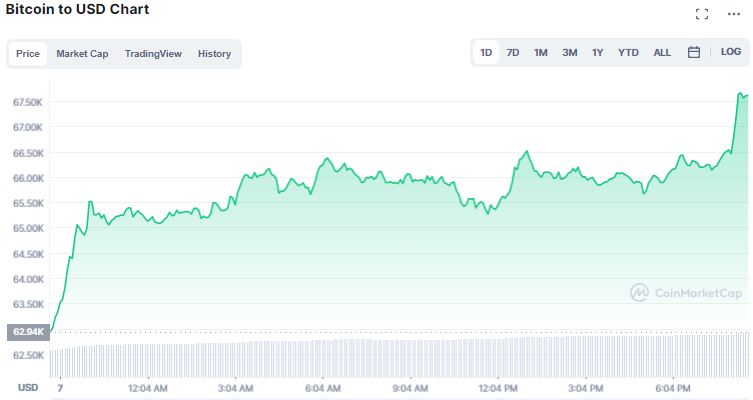Click the 65.50K axis label
Screen dimensions: 753x400
(x=28, y=203)
